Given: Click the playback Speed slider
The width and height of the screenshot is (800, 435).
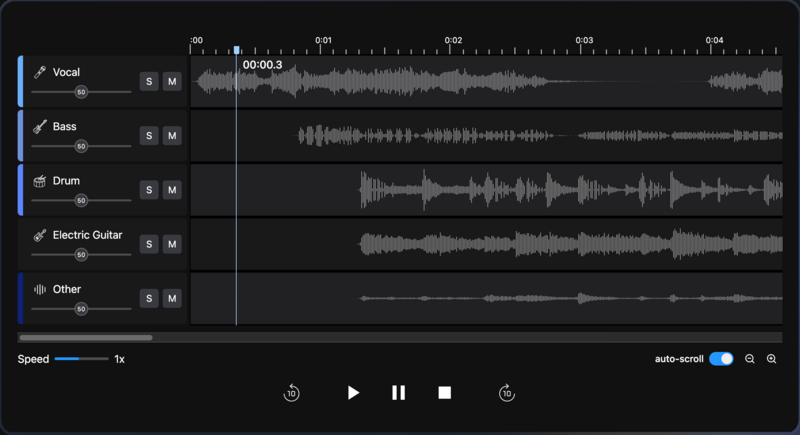Looking at the screenshot, I should (x=81, y=359).
